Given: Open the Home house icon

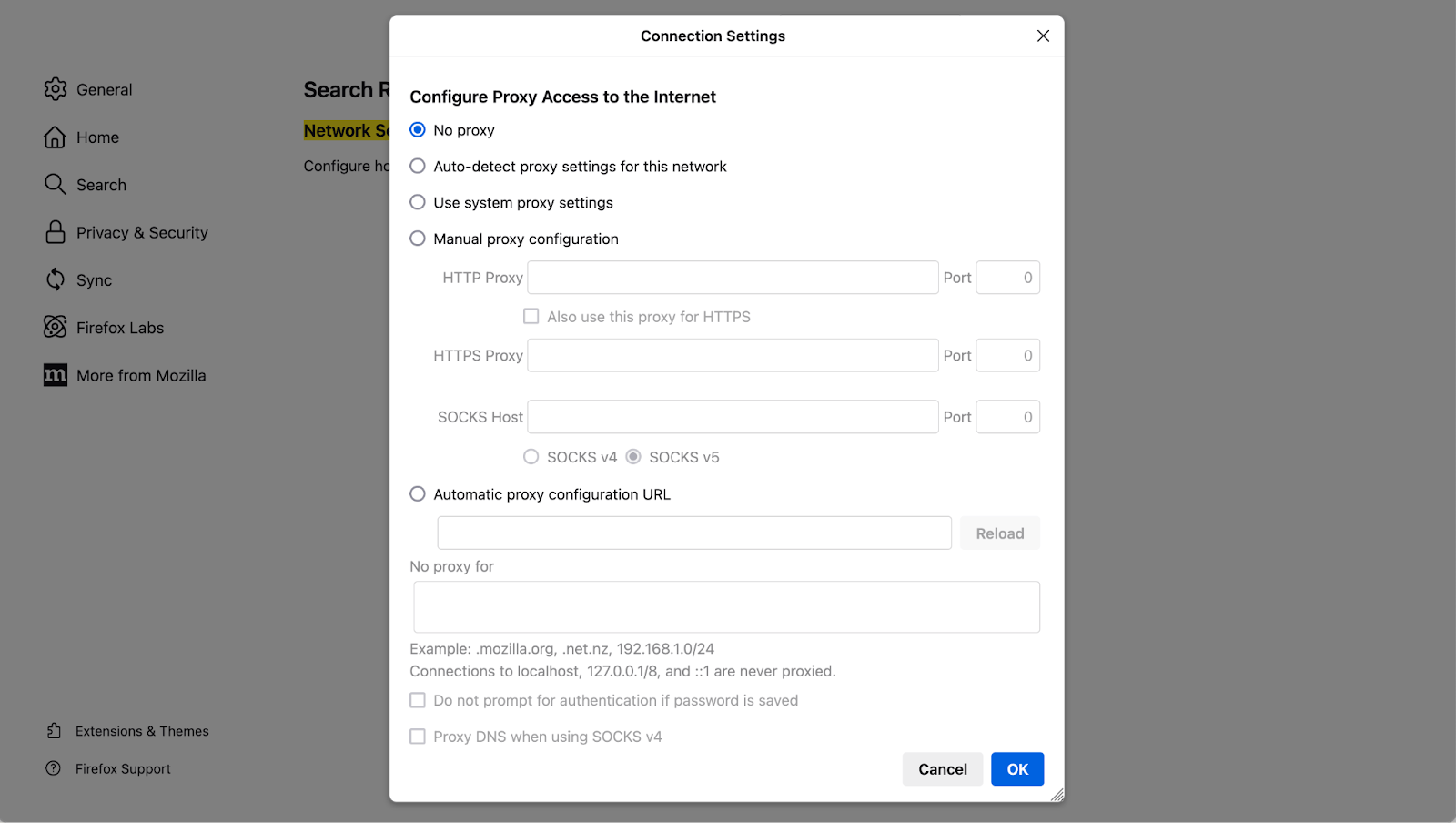Looking at the screenshot, I should click(56, 137).
